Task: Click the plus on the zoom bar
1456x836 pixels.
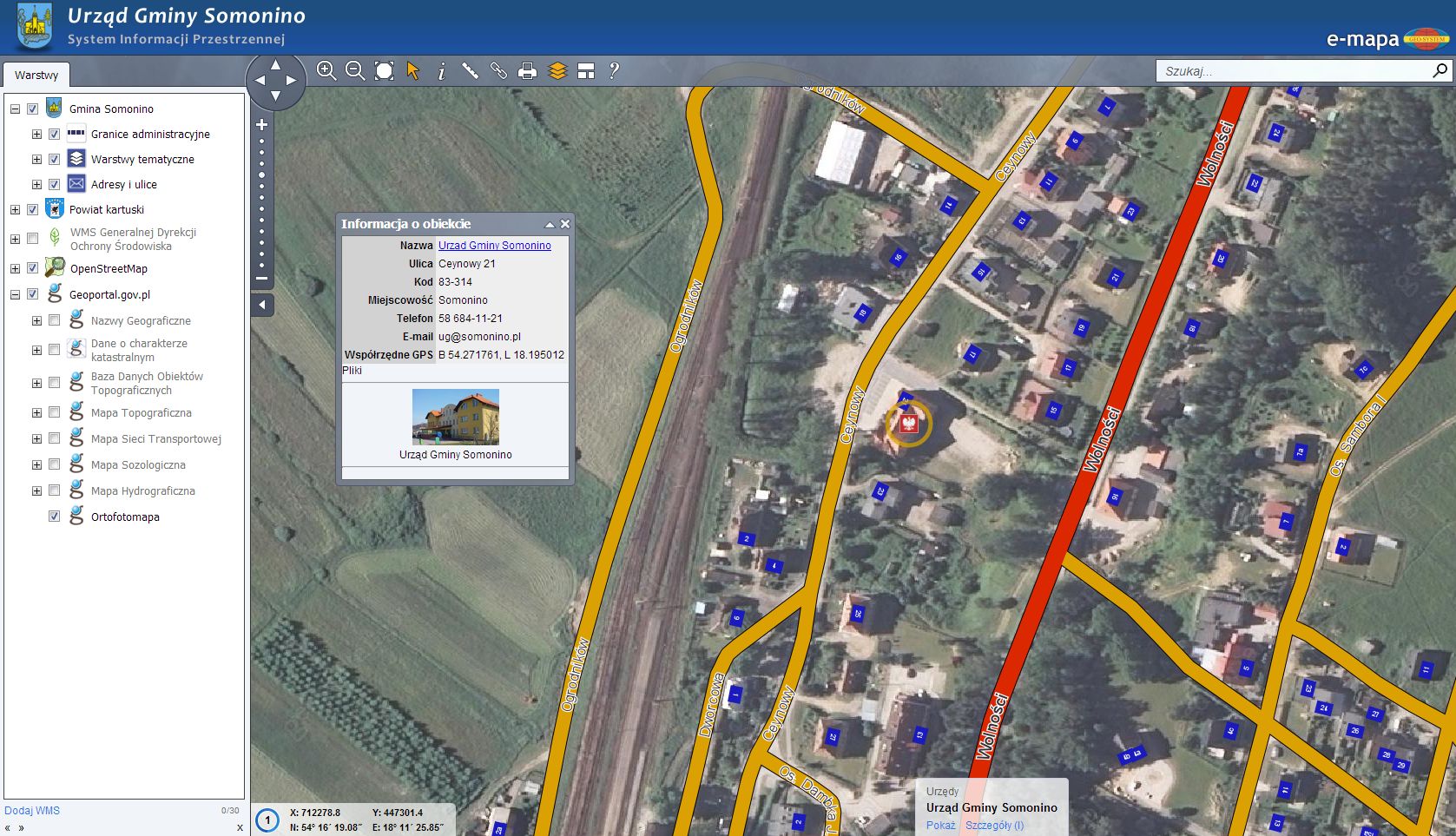Action: [x=261, y=125]
